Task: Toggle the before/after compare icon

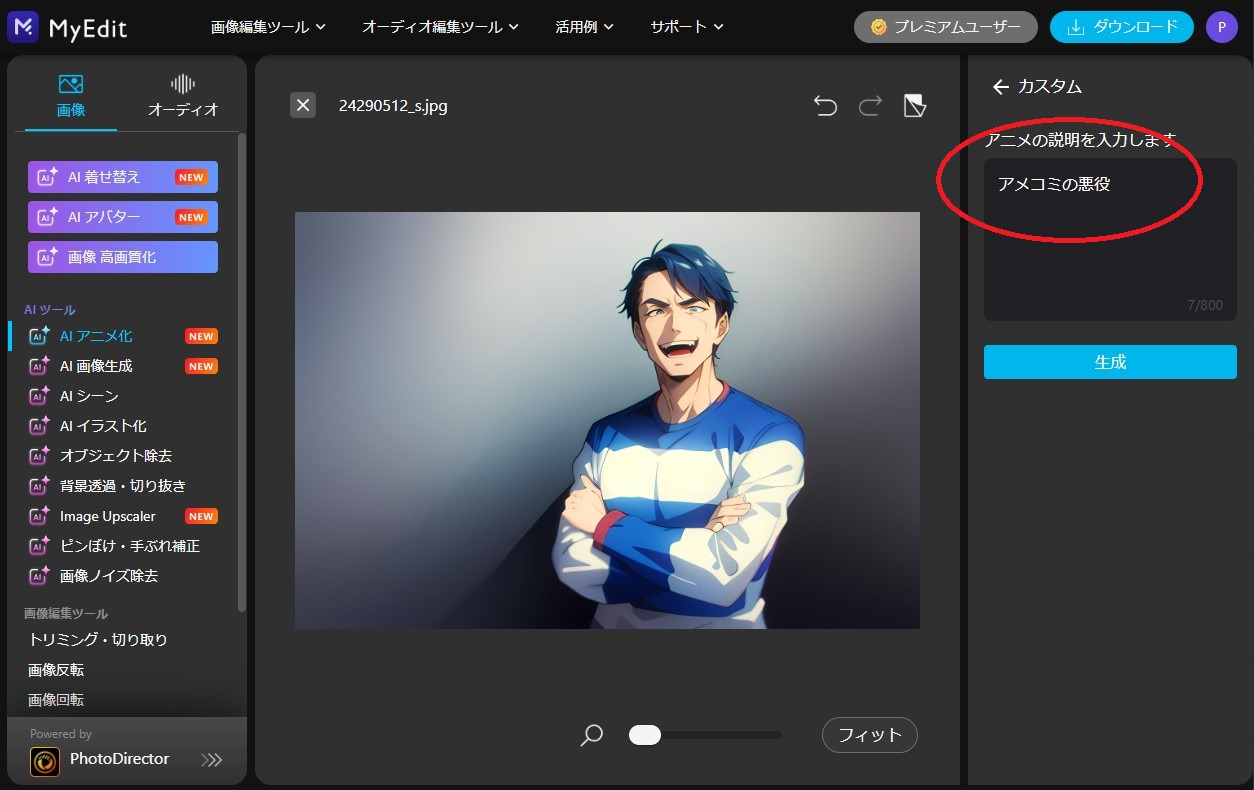Action: tap(914, 106)
